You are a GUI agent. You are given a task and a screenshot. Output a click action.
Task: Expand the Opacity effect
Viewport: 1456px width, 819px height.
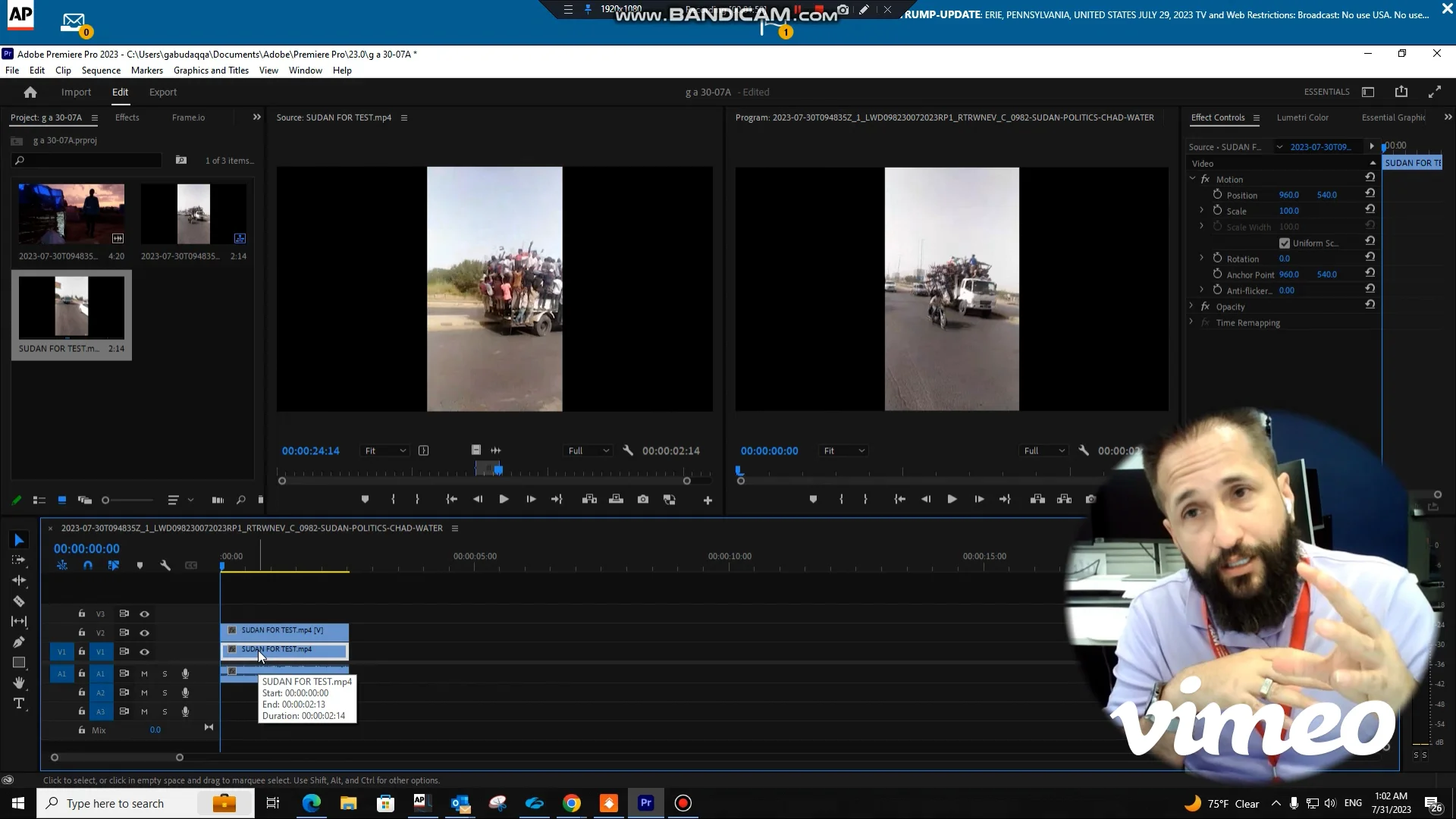(x=1191, y=306)
